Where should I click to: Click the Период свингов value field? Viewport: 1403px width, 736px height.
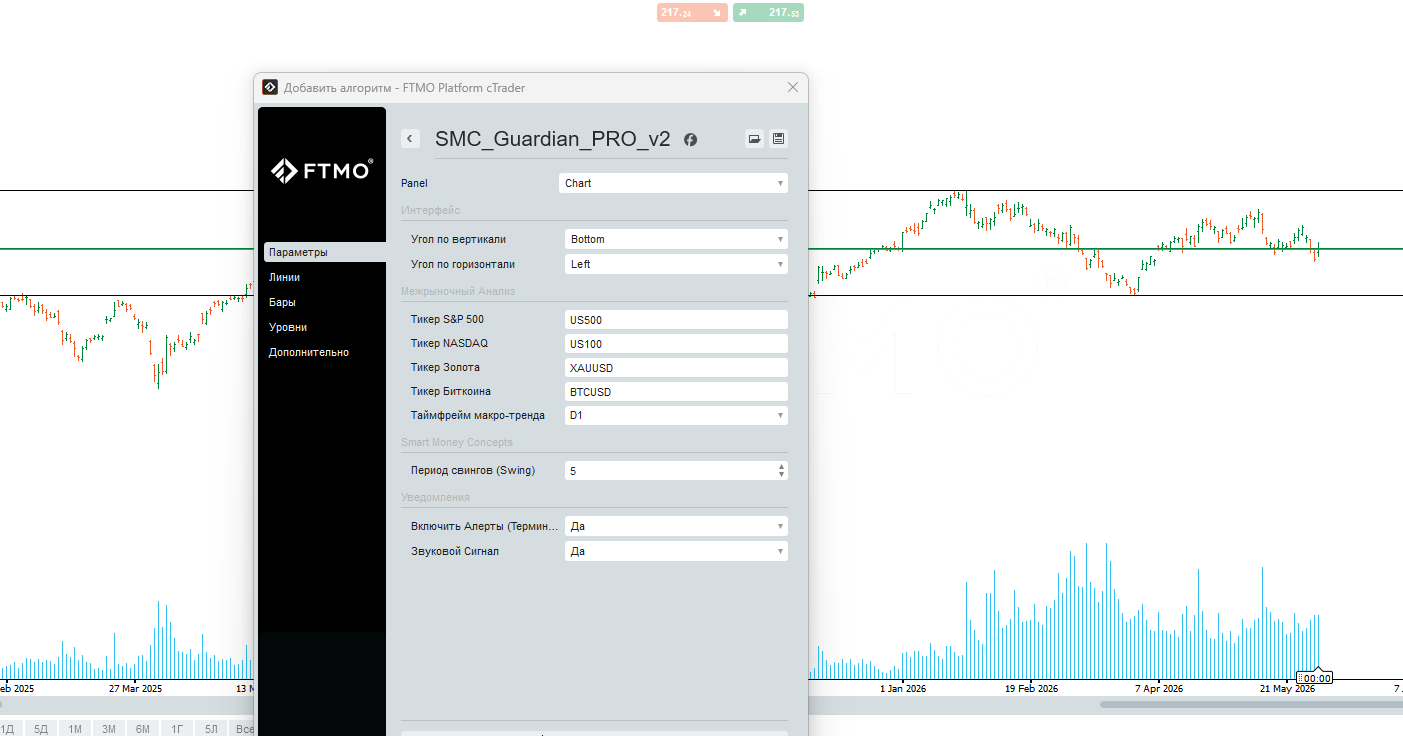670,471
